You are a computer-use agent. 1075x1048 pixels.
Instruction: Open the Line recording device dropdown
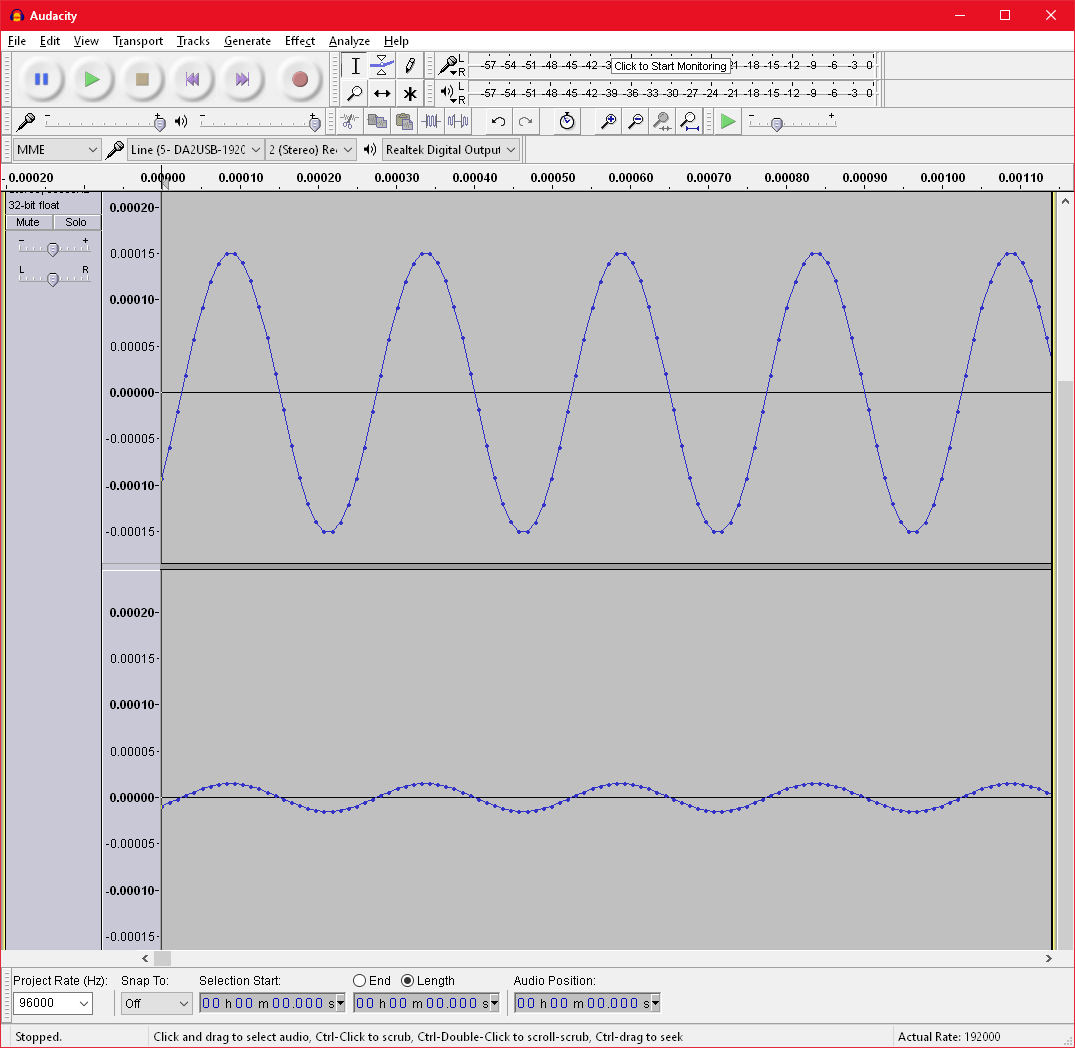click(195, 149)
